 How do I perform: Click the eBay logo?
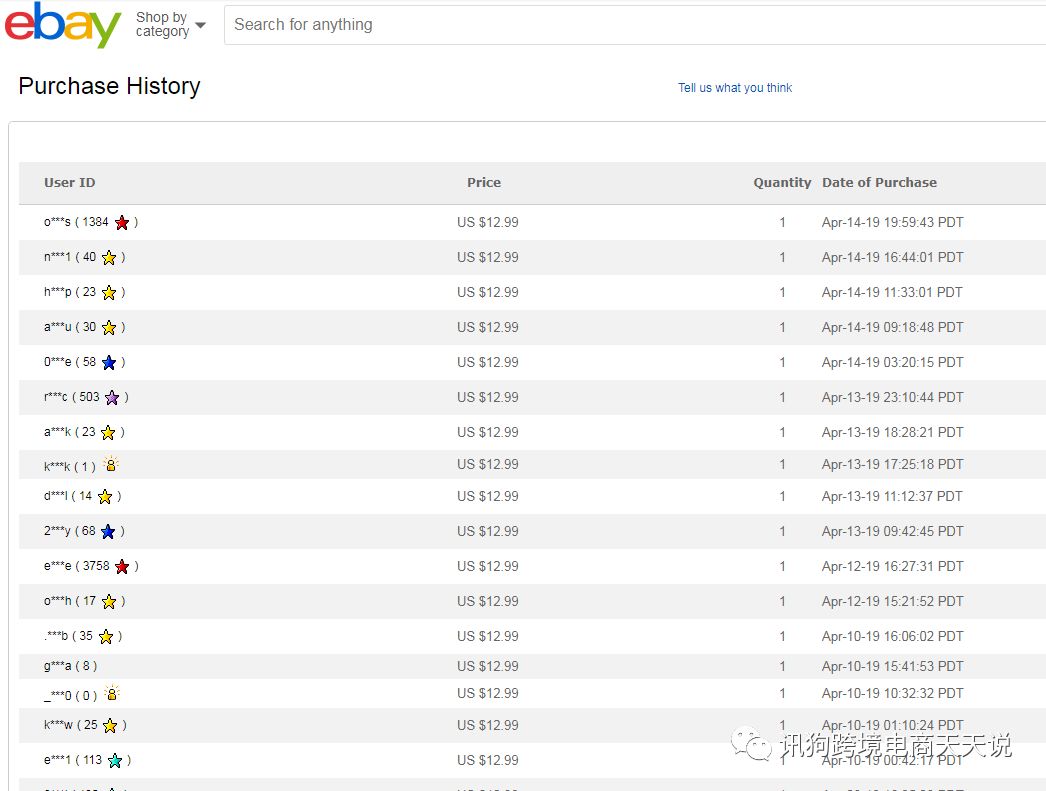(x=63, y=25)
